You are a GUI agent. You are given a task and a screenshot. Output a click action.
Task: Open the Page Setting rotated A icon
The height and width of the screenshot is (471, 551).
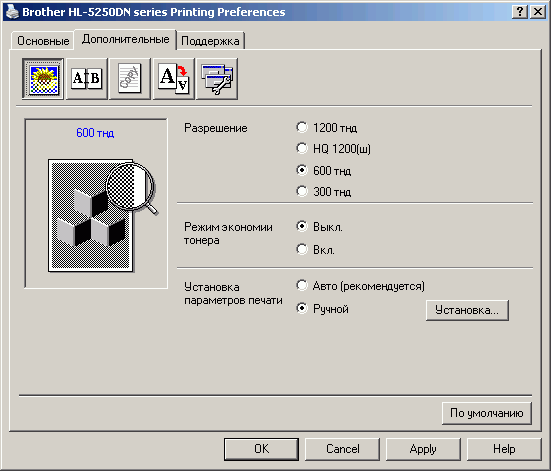point(174,79)
